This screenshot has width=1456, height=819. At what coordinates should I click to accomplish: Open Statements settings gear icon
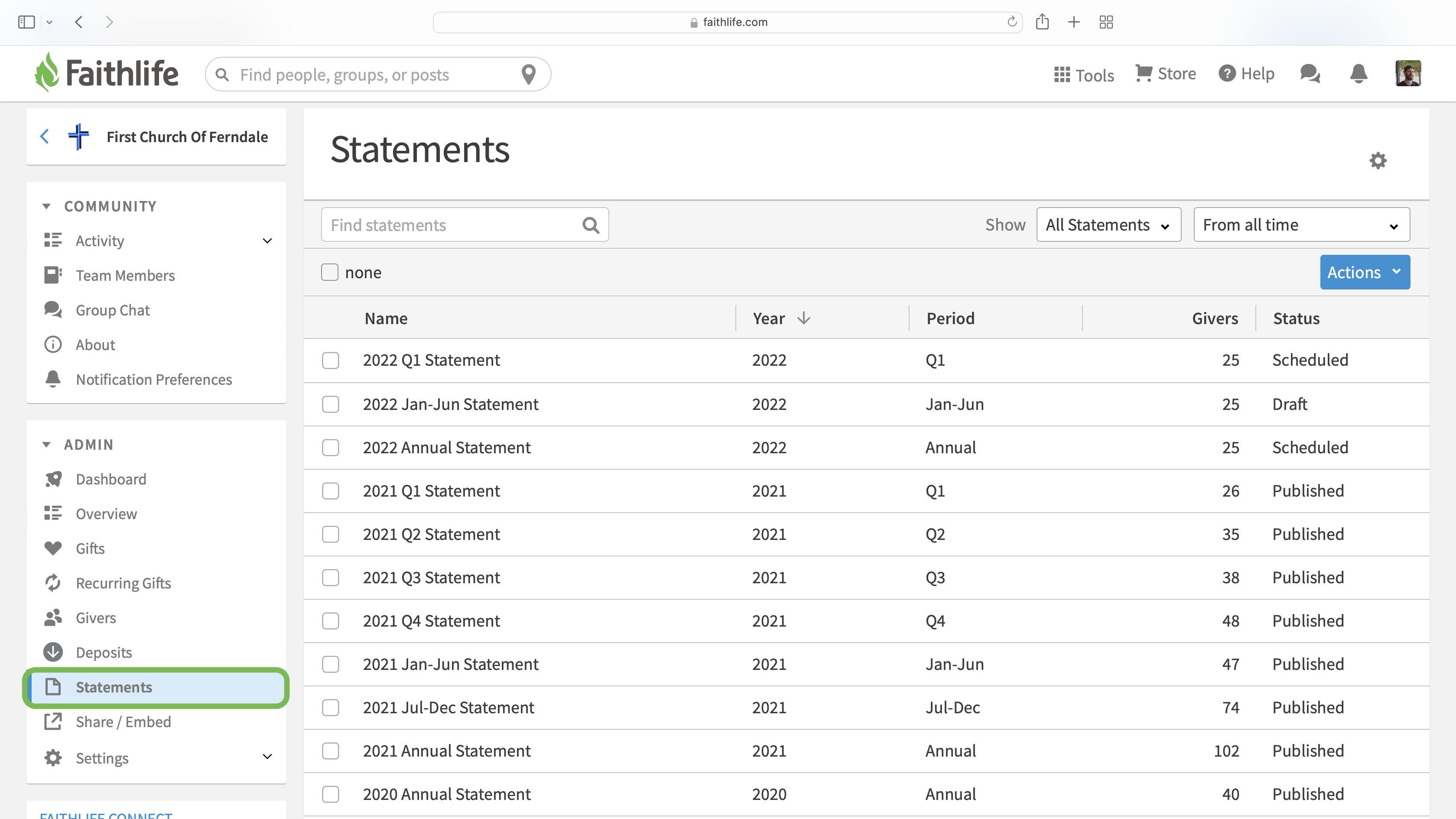point(1378,160)
